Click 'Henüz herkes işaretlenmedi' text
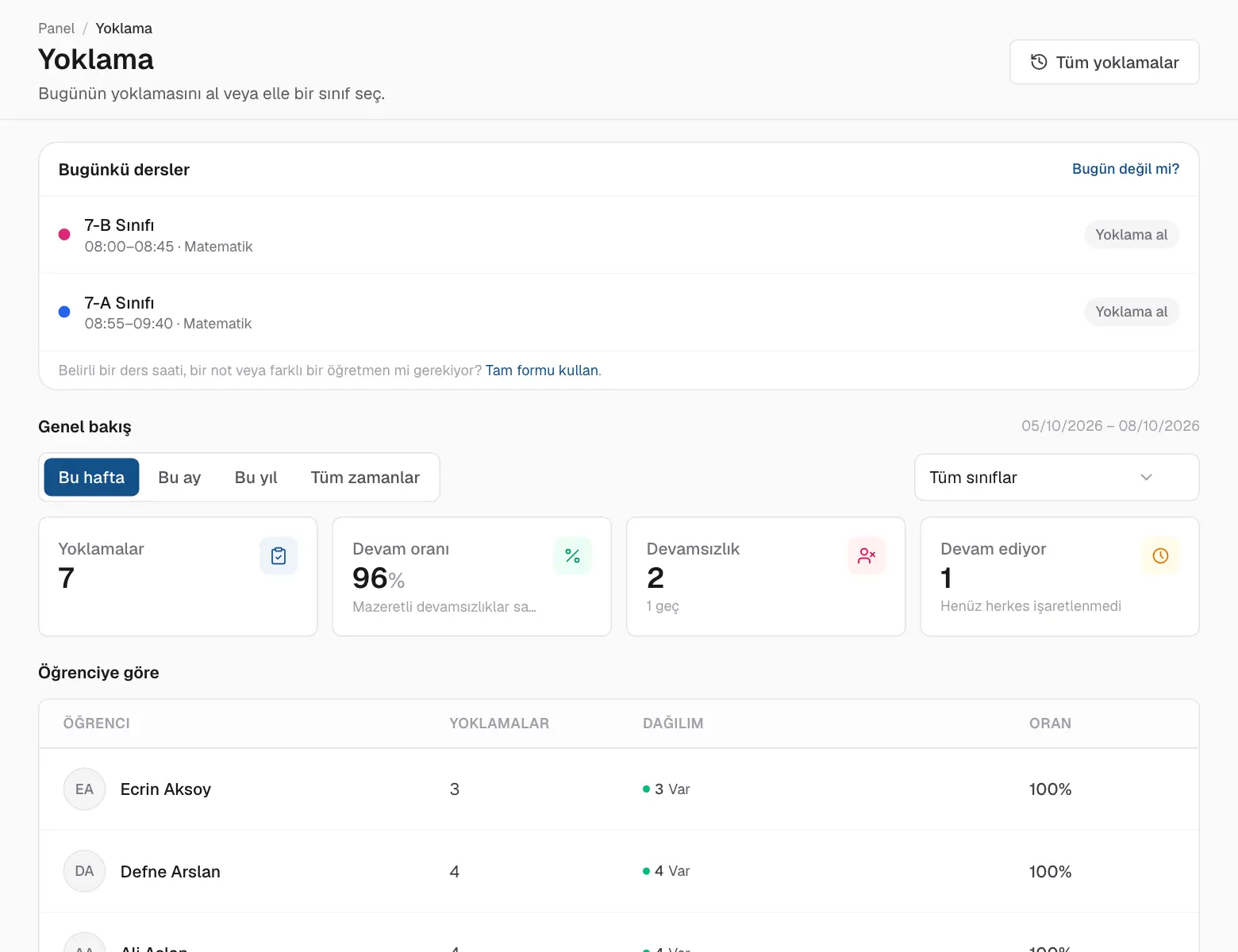Screen dimensions: 1238x952 coord(1031,606)
